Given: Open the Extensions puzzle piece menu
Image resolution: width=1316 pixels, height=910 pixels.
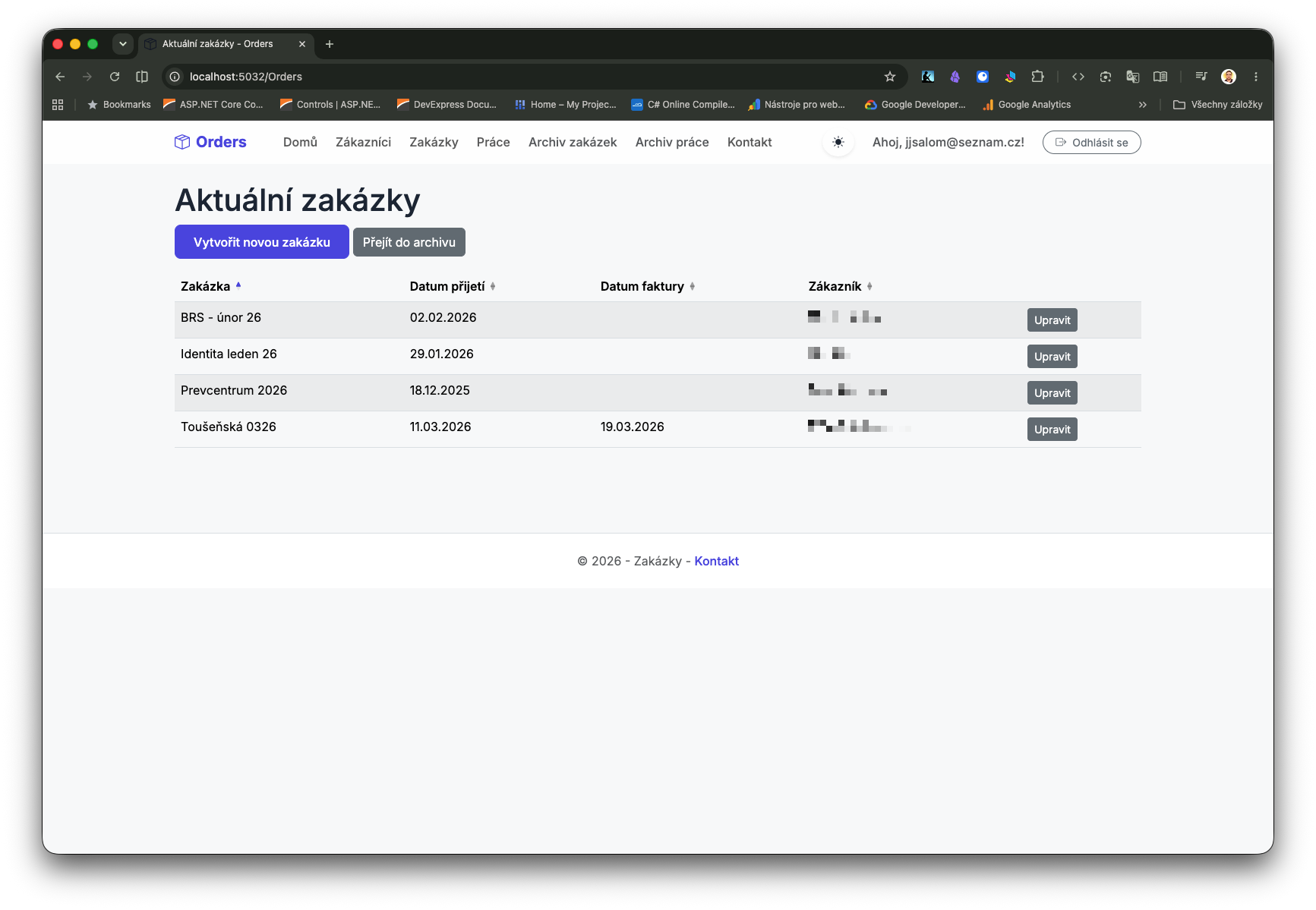Looking at the screenshot, I should pyautogui.click(x=1037, y=77).
